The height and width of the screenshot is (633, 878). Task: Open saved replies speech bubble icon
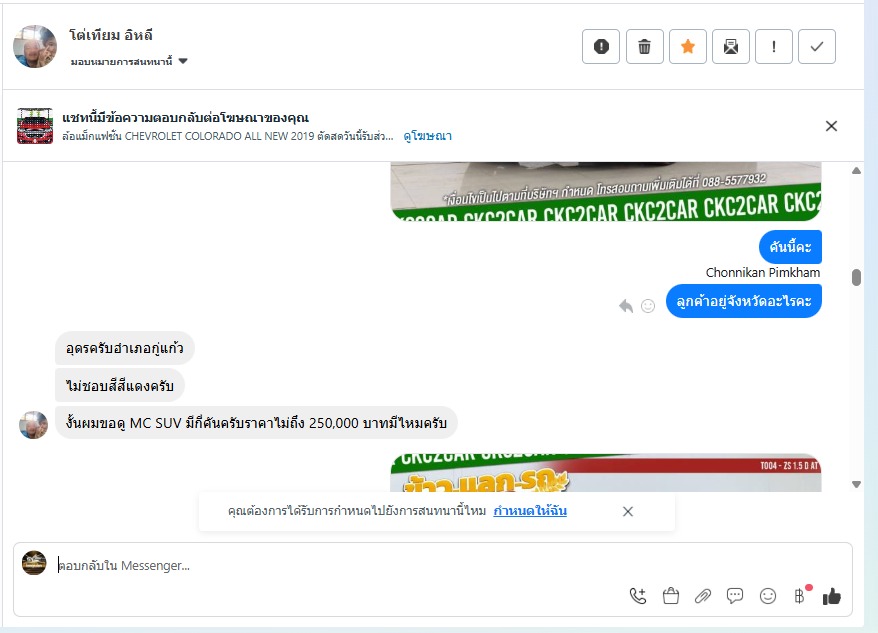coord(735,596)
